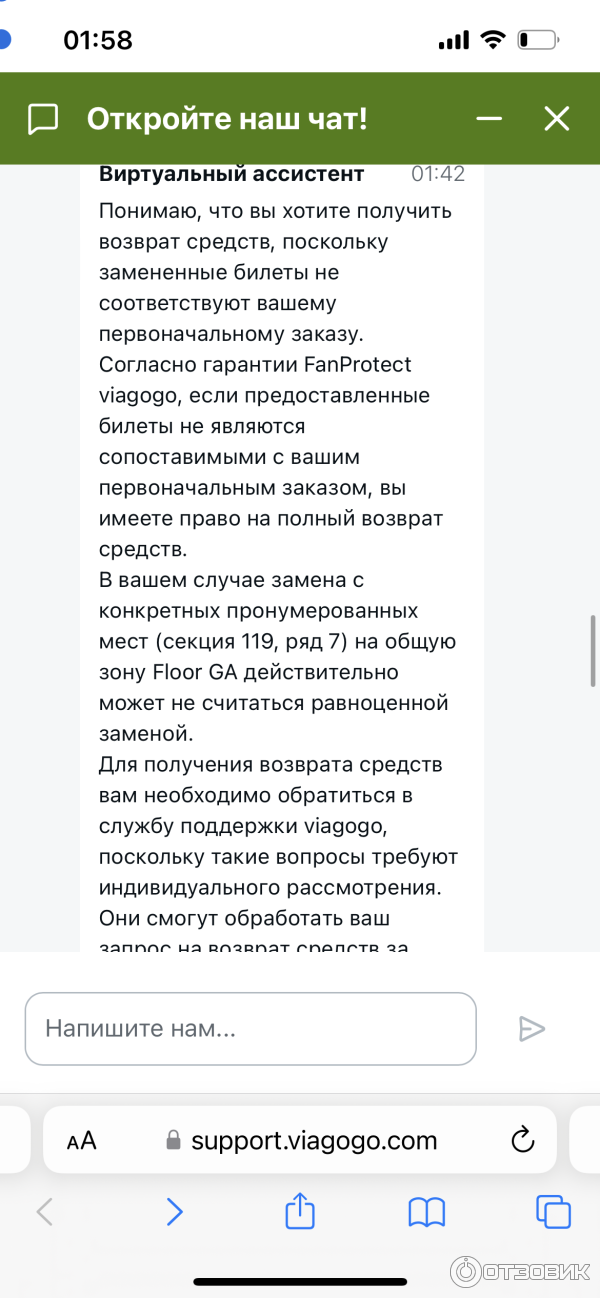Tap the padlock icon next to support.viagogo.com
Image resolution: width=600 pixels, height=1298 pixels.
172,1139
